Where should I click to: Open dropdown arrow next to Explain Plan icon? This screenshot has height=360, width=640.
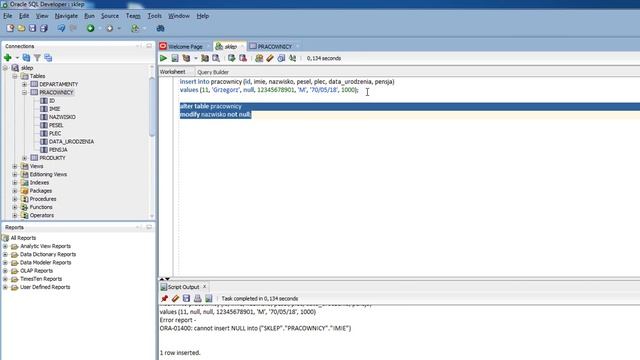click(196, 58)
